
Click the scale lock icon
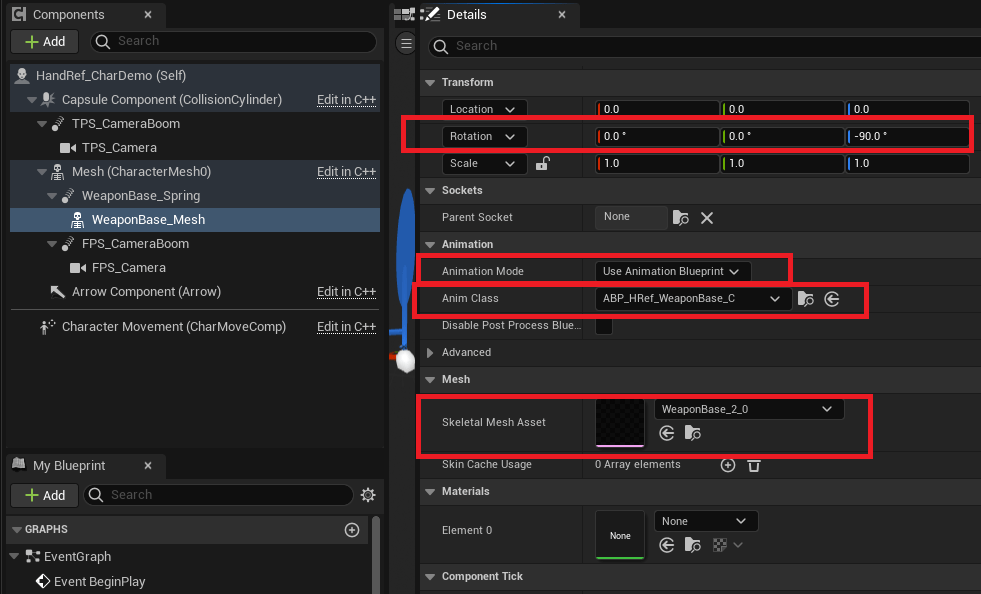coord(542,164)
